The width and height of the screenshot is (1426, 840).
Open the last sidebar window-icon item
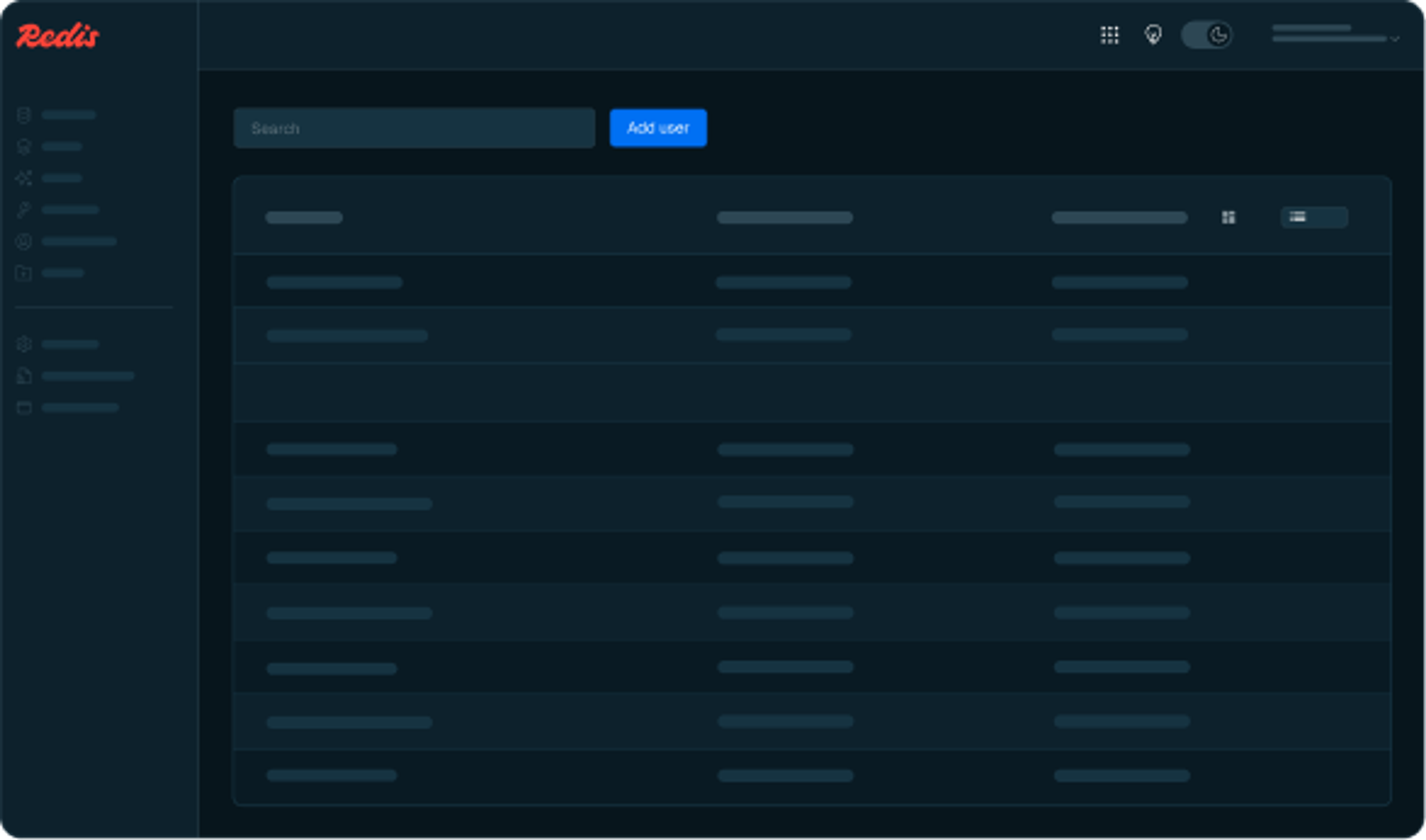coord(23,408)
